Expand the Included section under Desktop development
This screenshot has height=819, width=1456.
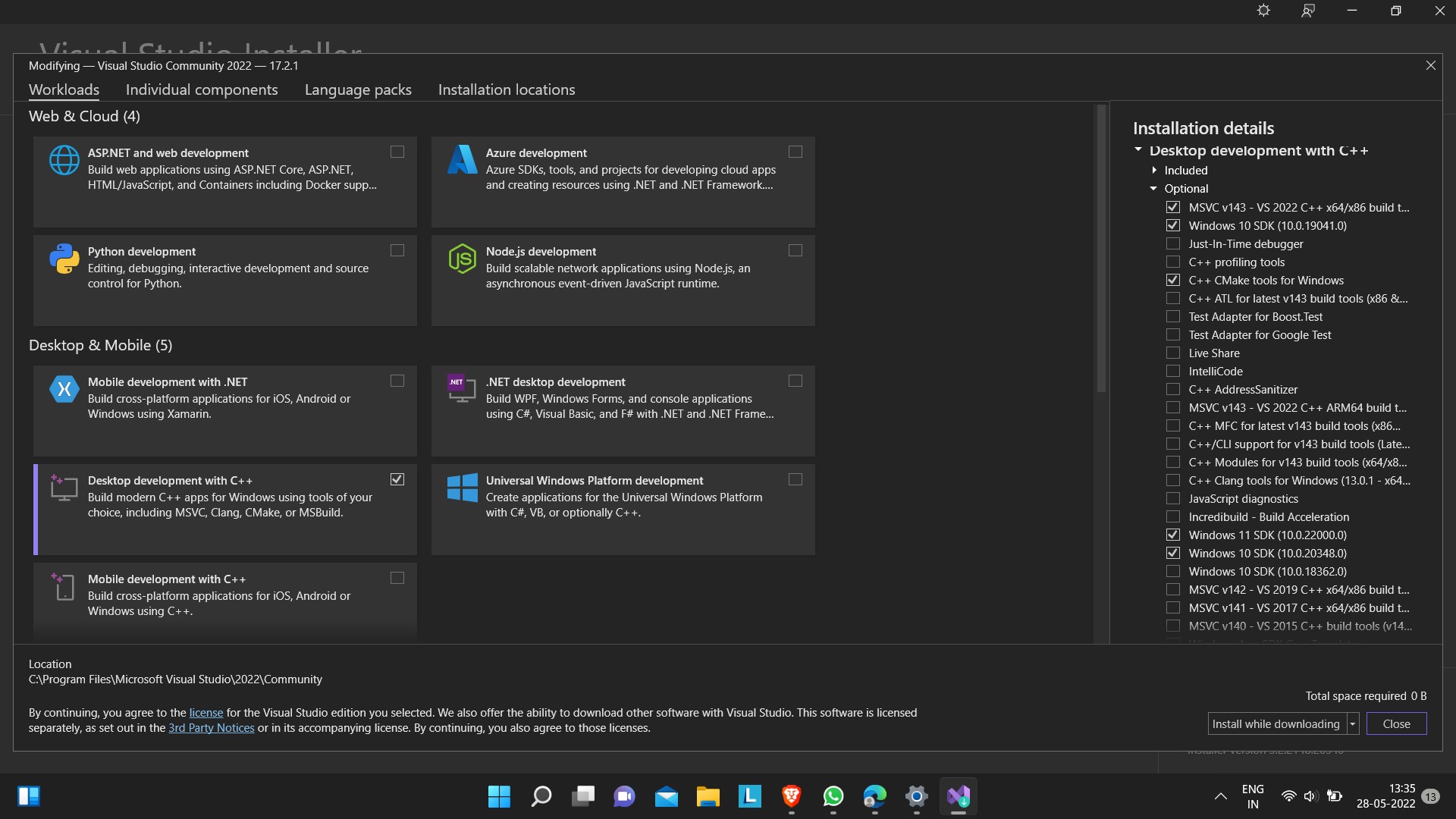pyautogui.click(x=1154, y=170)
